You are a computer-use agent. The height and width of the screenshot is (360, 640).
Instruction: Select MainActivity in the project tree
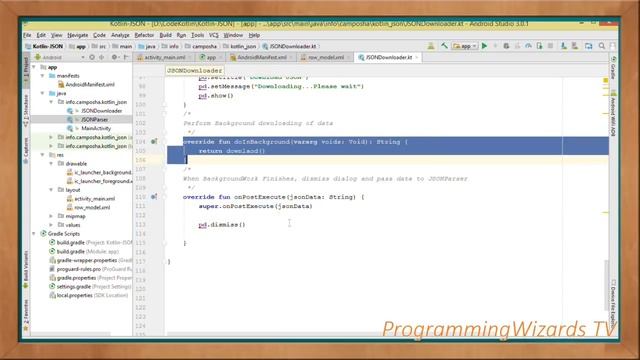point(96,129)
